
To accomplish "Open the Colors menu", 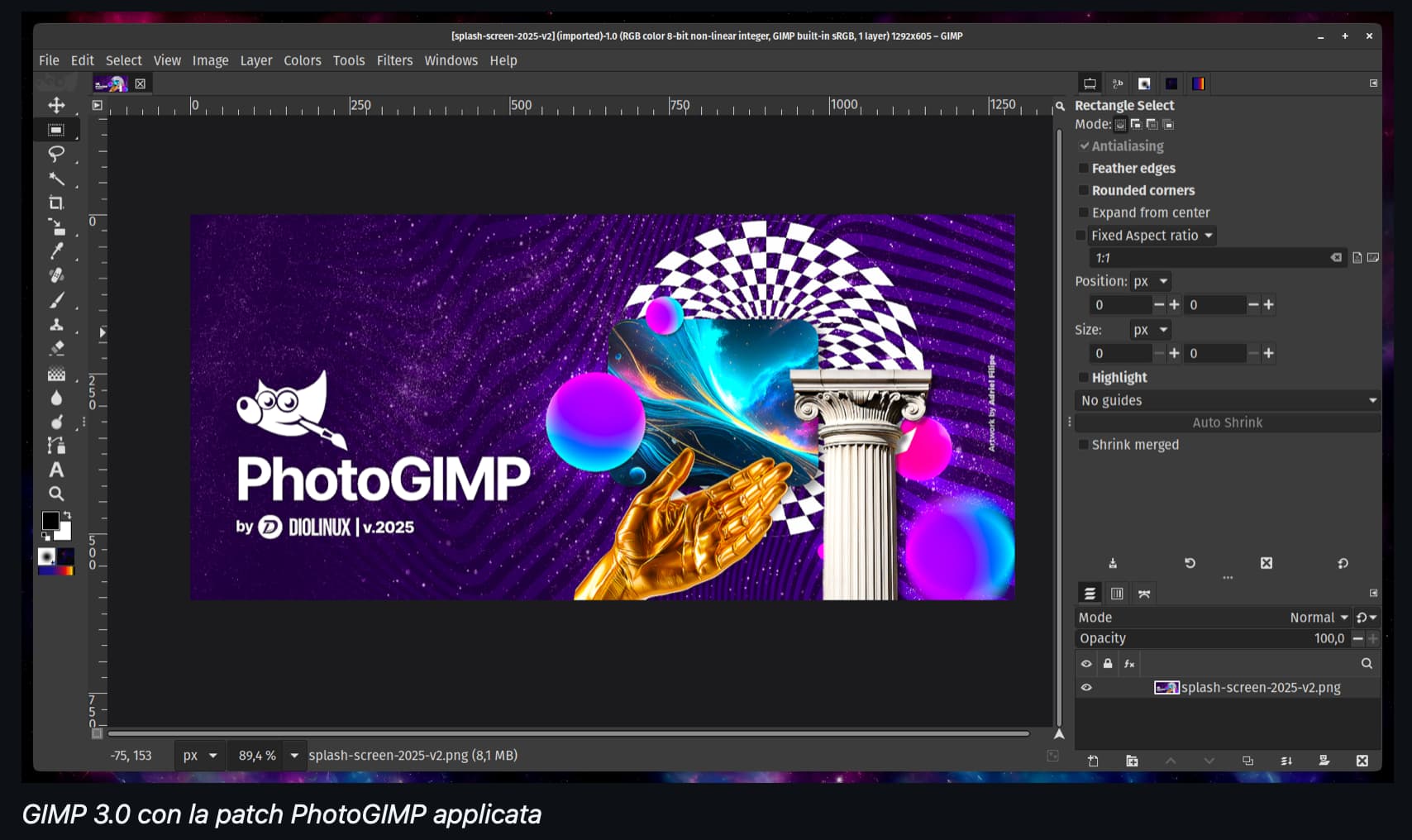I will [302, 60].
